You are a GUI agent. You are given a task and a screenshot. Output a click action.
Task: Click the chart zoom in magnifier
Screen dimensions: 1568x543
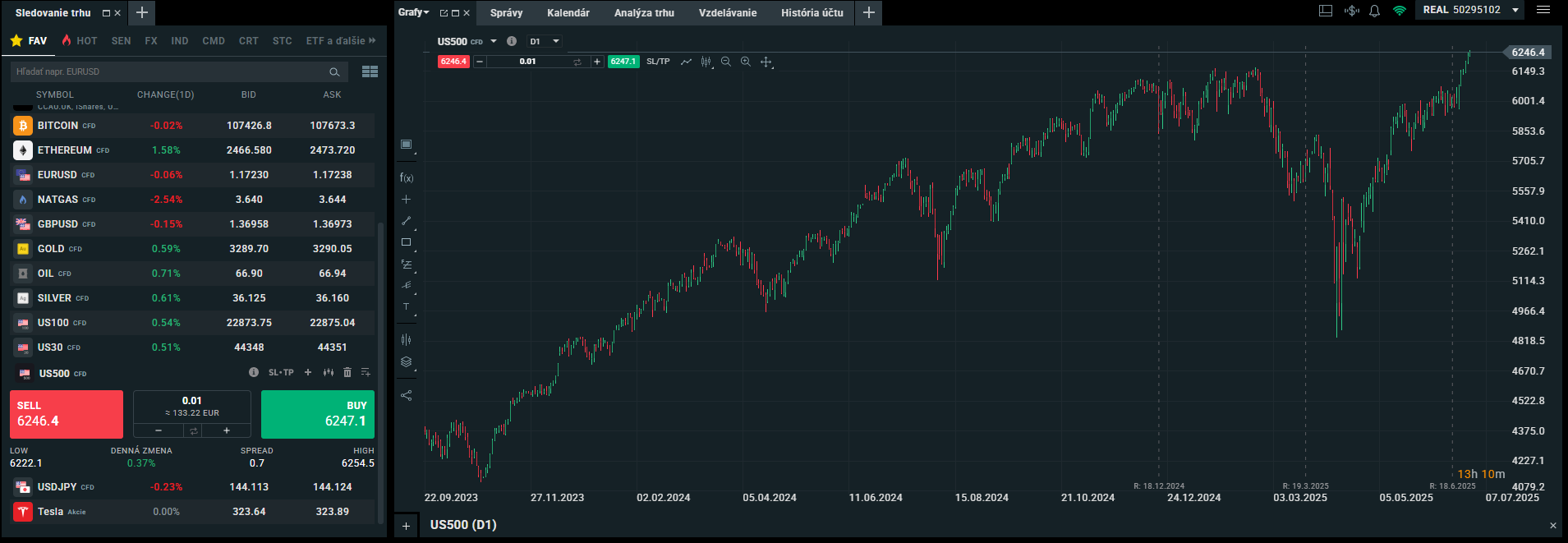[746, 62]
